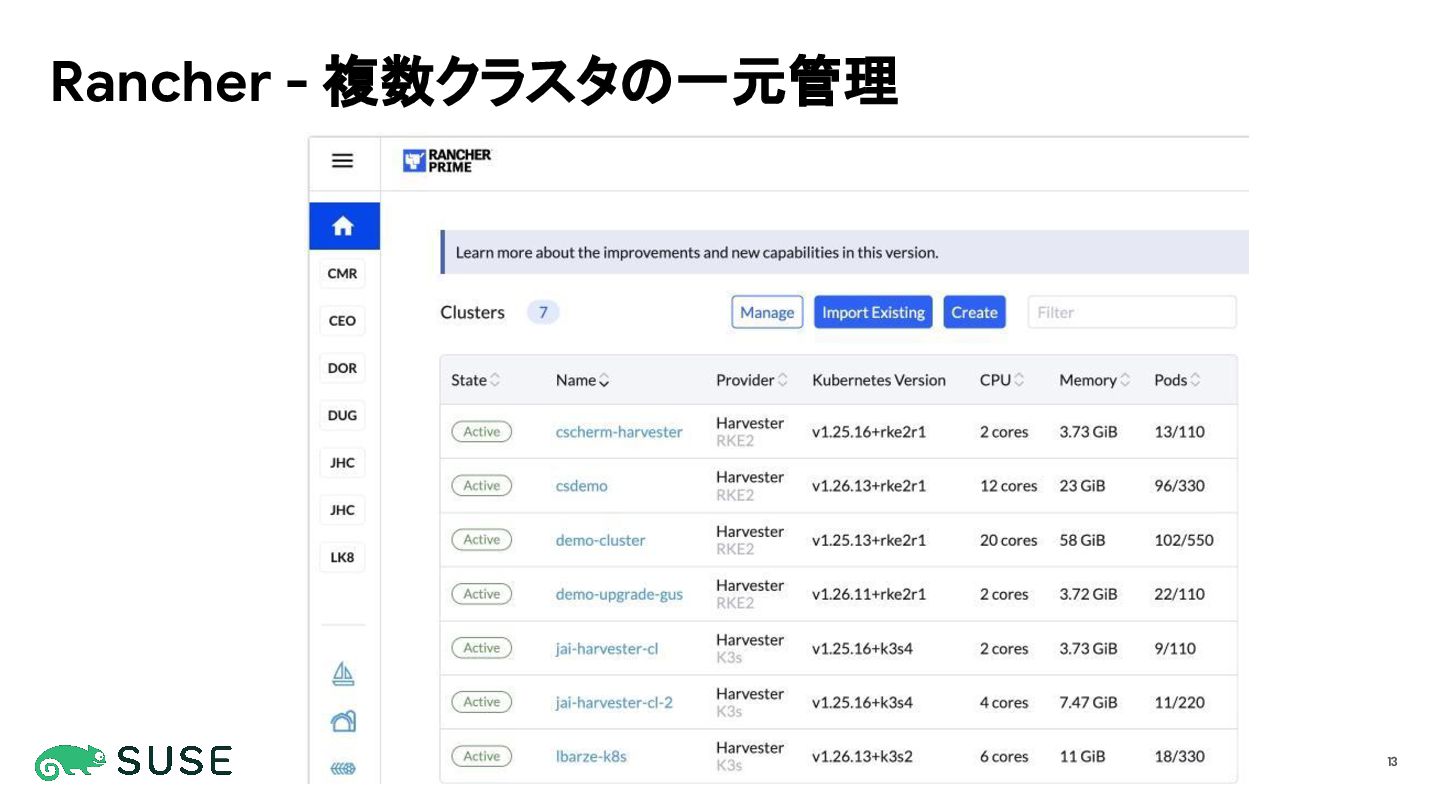Sort clusters by Provider column
Screen dimensions: 1440x810
coord(752,380)
